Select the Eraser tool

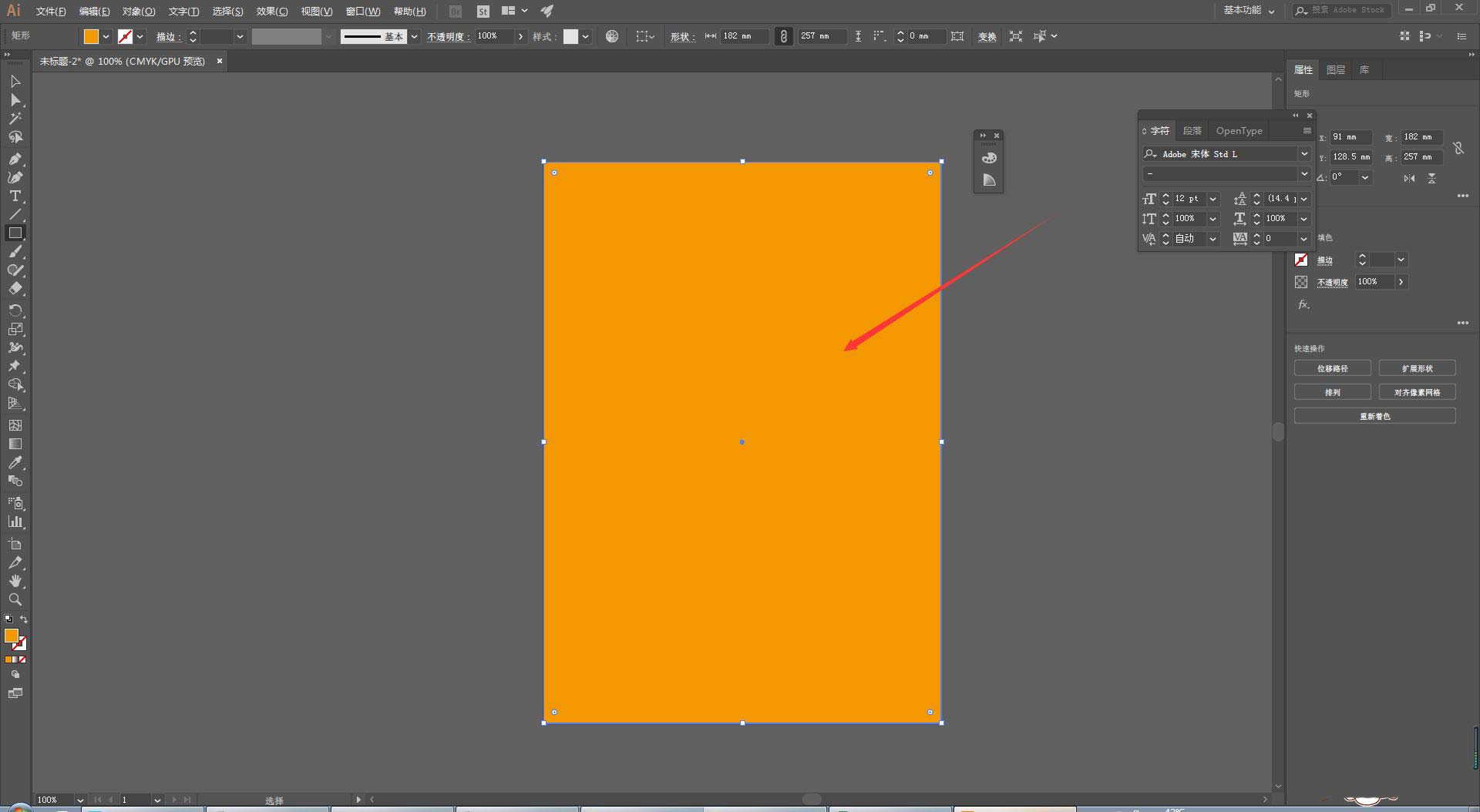15,289
